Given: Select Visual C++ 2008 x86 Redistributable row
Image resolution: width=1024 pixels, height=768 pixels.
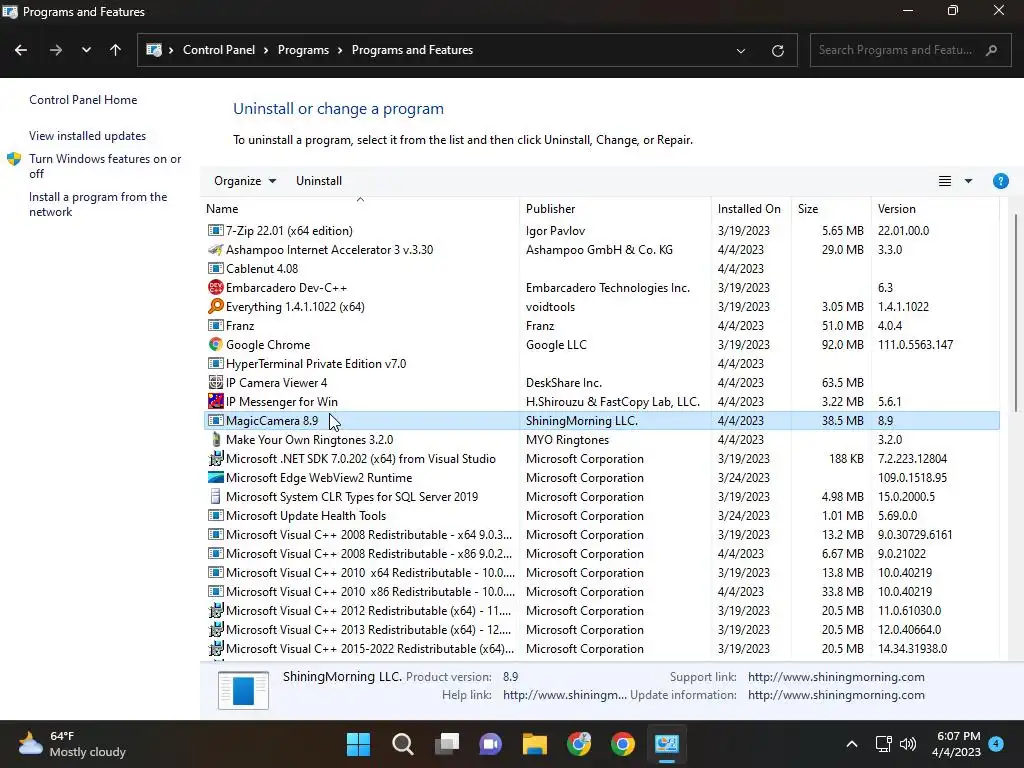Looking at the screenshot, I should 601,554.
